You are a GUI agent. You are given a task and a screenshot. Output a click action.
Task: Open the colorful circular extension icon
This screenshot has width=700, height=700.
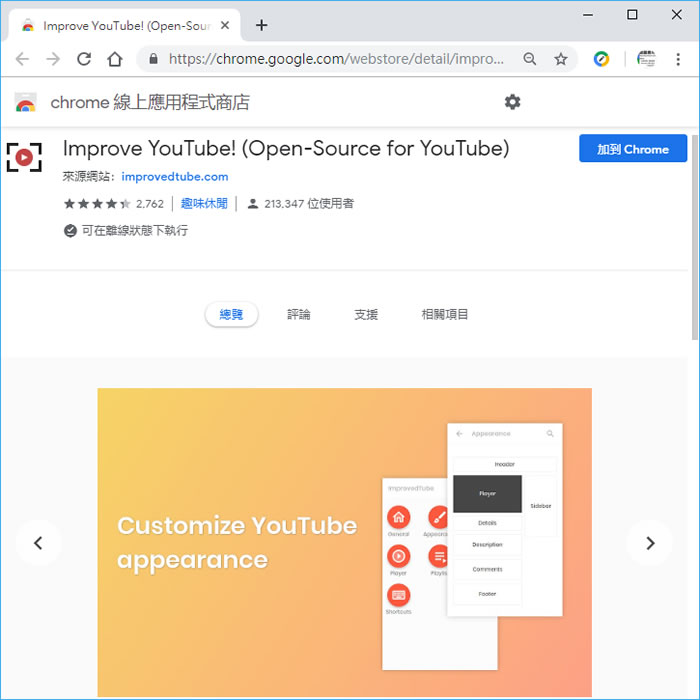601,59
